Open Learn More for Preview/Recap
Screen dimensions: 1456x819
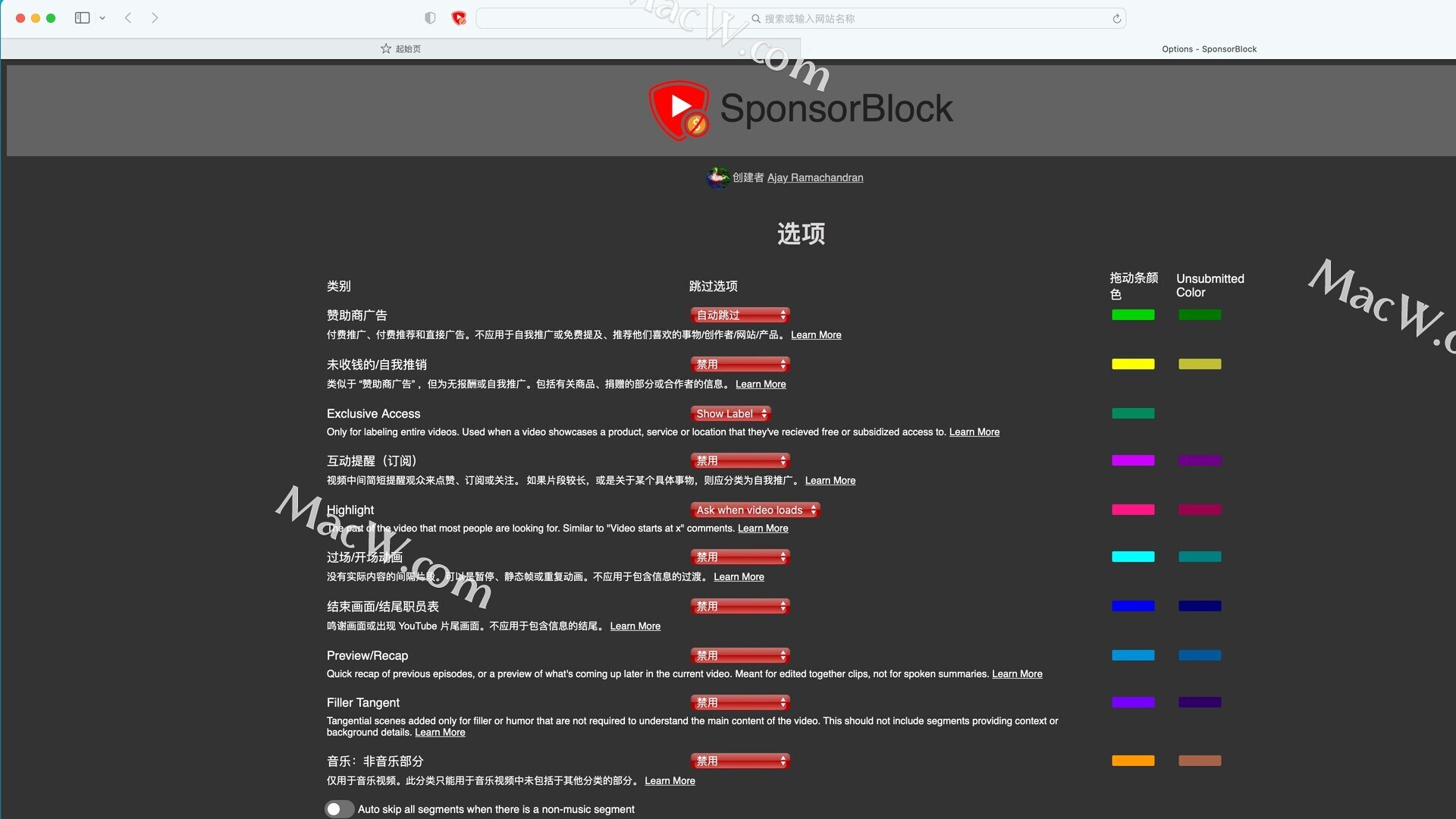[x=1017, y=673]
